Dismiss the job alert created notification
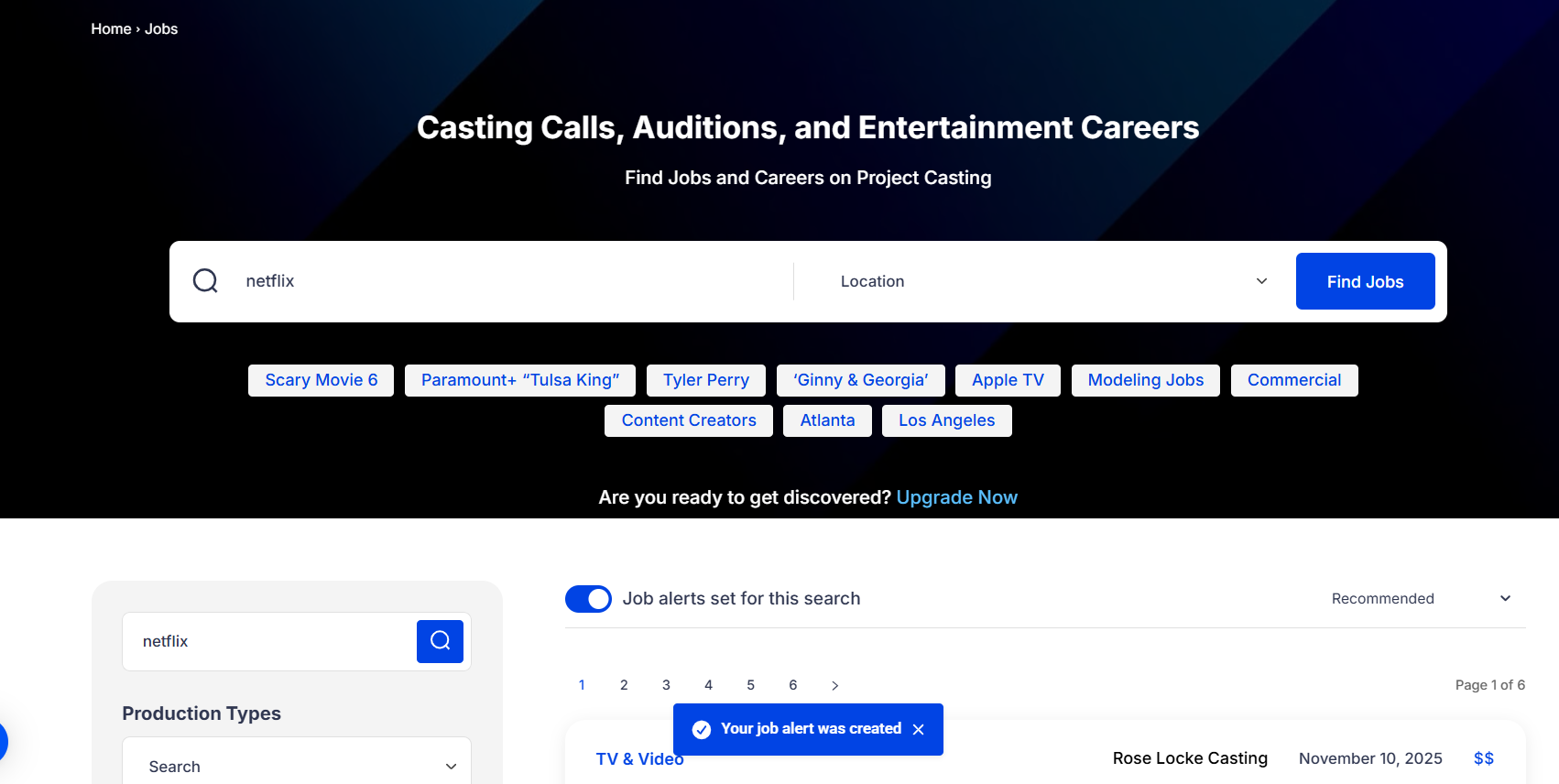The height and width of the screenshot is (784, 1559). 919,730
